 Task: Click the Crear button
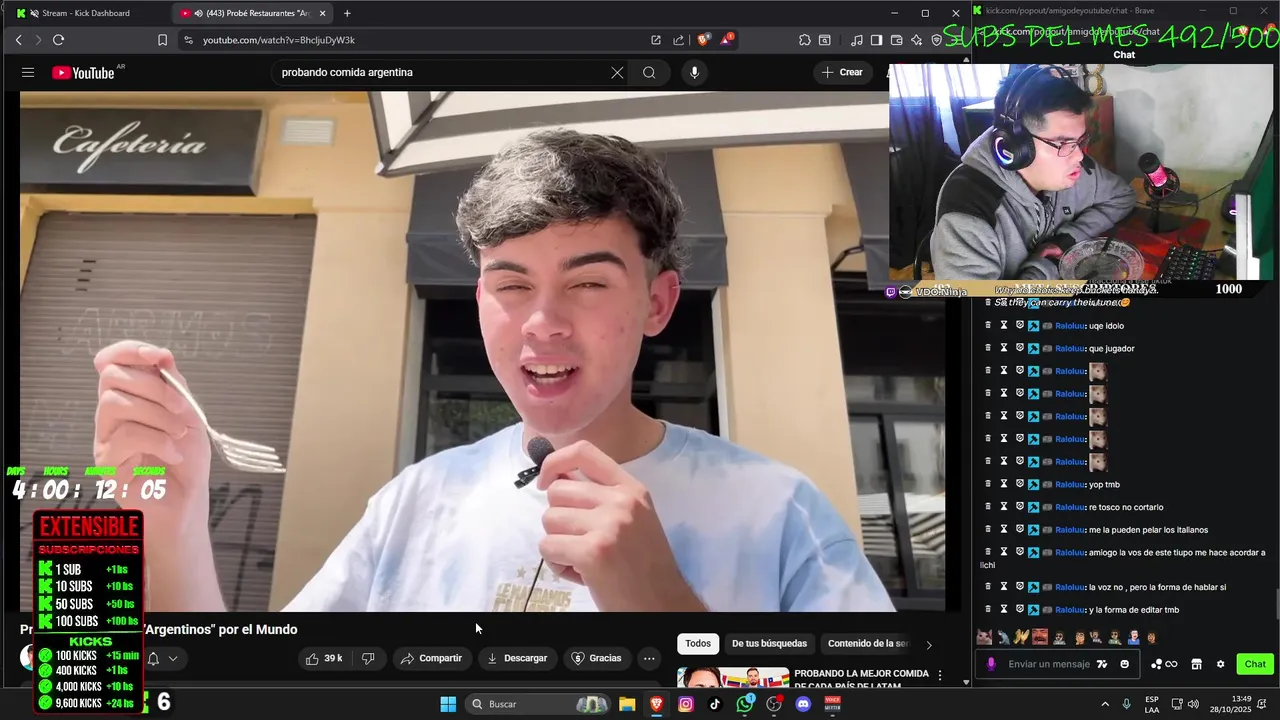(842, 72)
